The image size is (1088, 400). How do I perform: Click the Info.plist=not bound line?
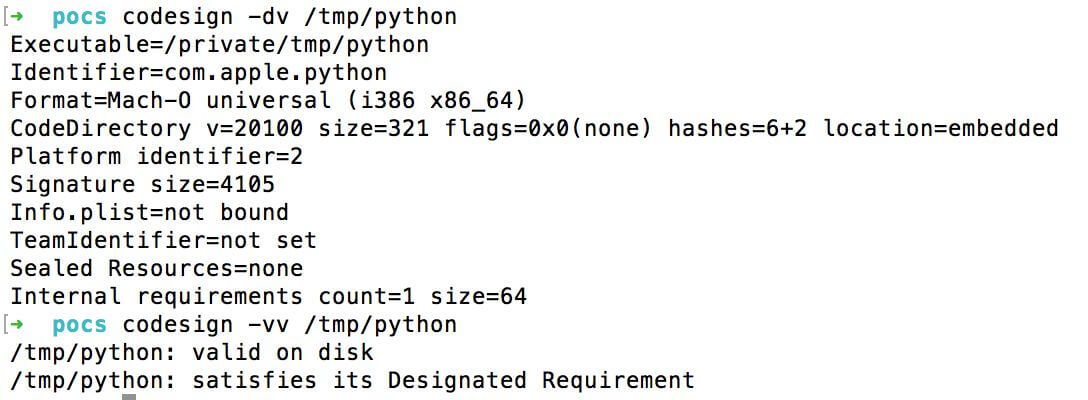pos(149,213)
